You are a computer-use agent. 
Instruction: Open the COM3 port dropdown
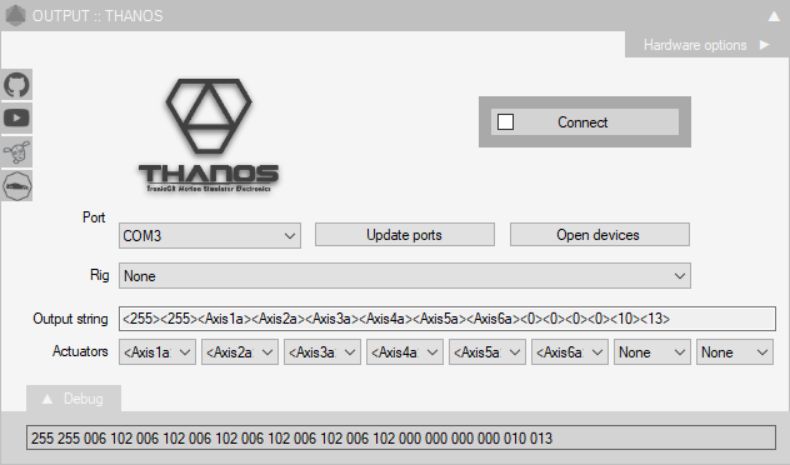point(210,236)
